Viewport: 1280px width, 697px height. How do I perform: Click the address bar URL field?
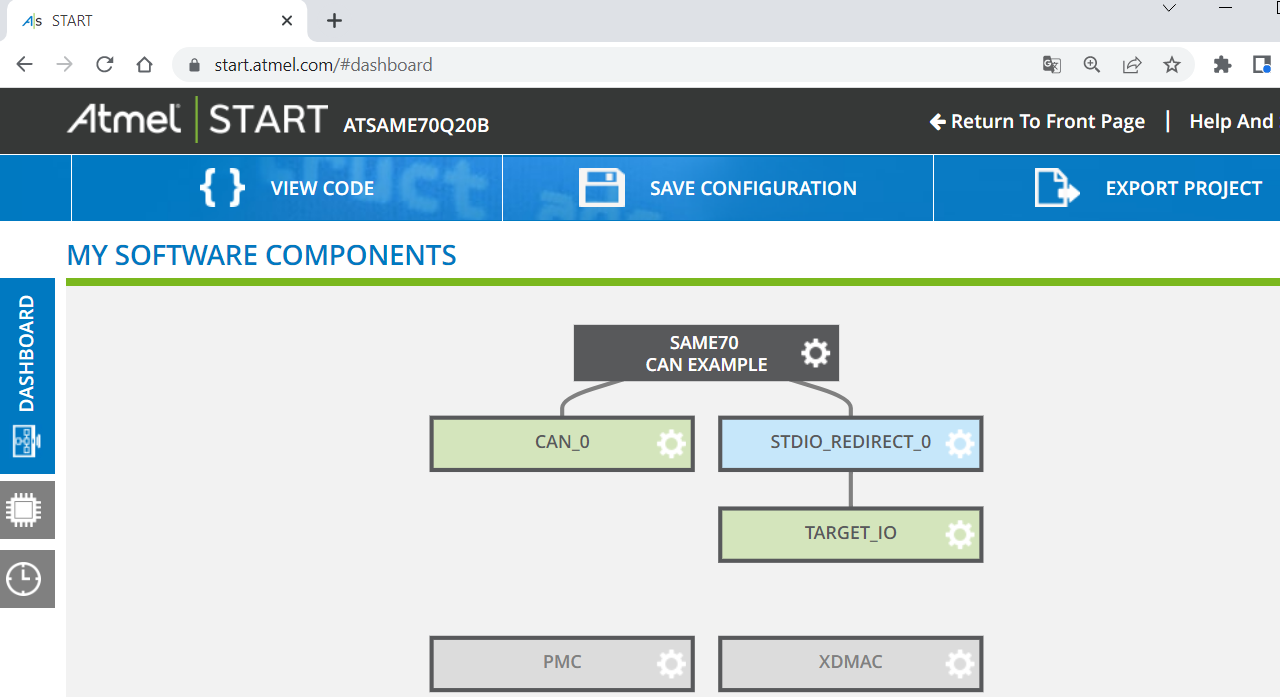600,65
